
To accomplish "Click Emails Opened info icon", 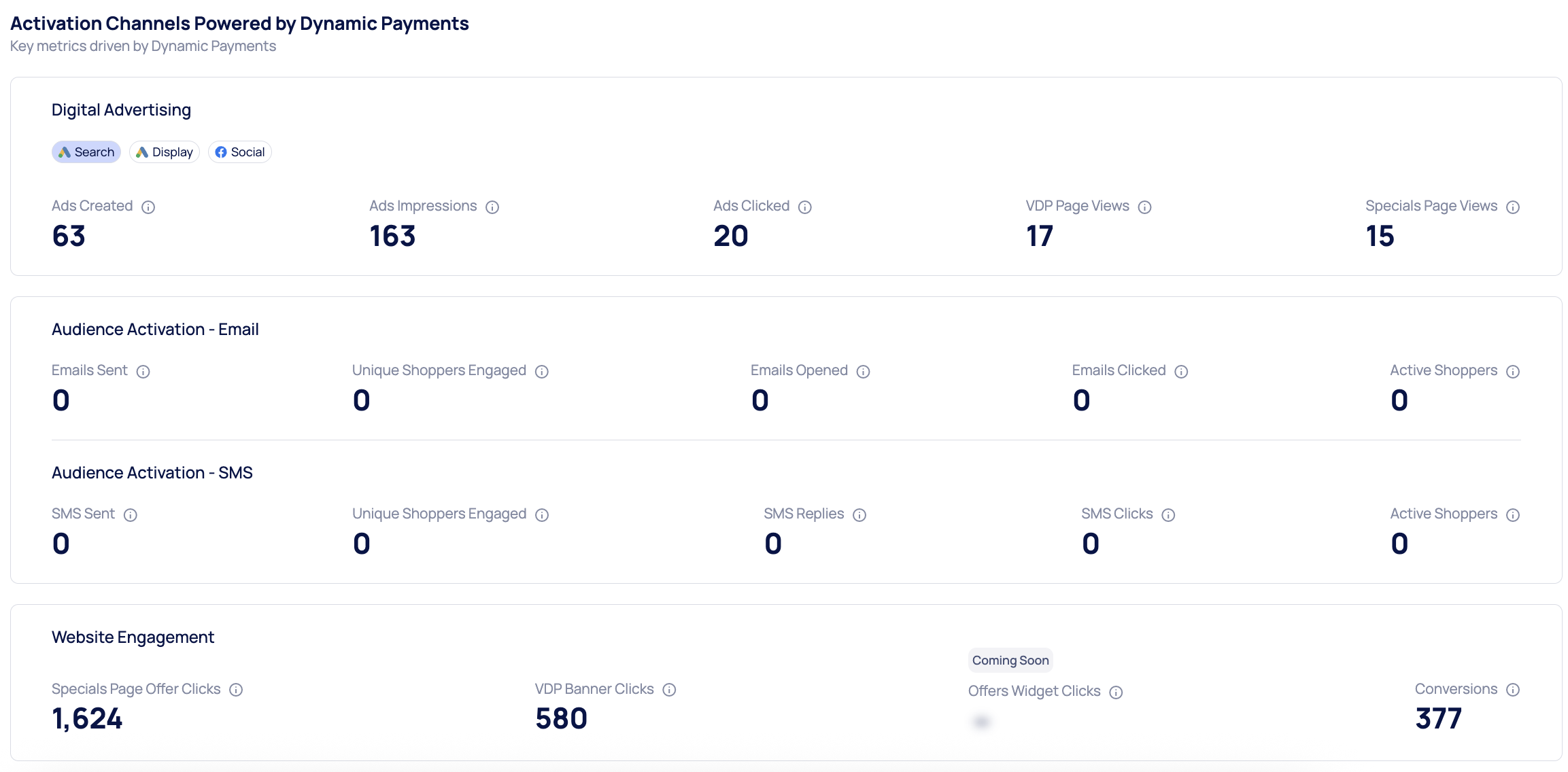I will [x=864, y=372].
